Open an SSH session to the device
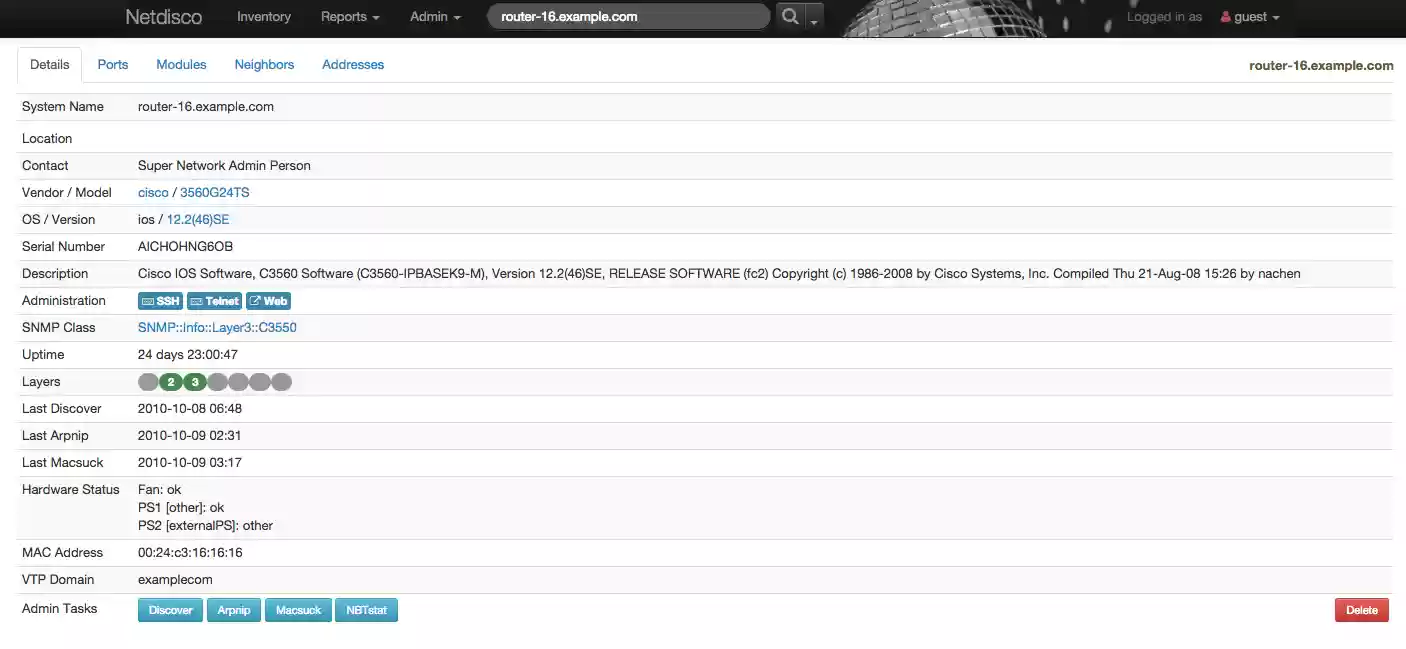The width and height of the screenshot is (1406, 649). [x=160, y=300]
